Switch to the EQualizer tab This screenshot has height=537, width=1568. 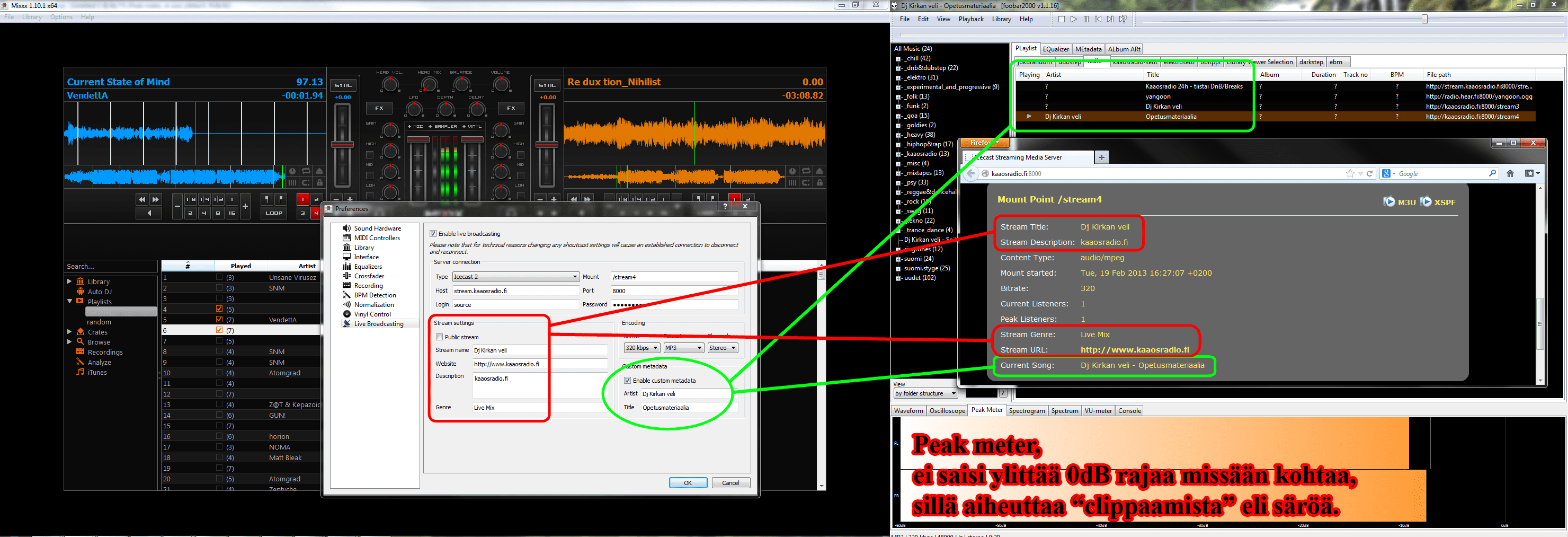(x=1055, y=49)
